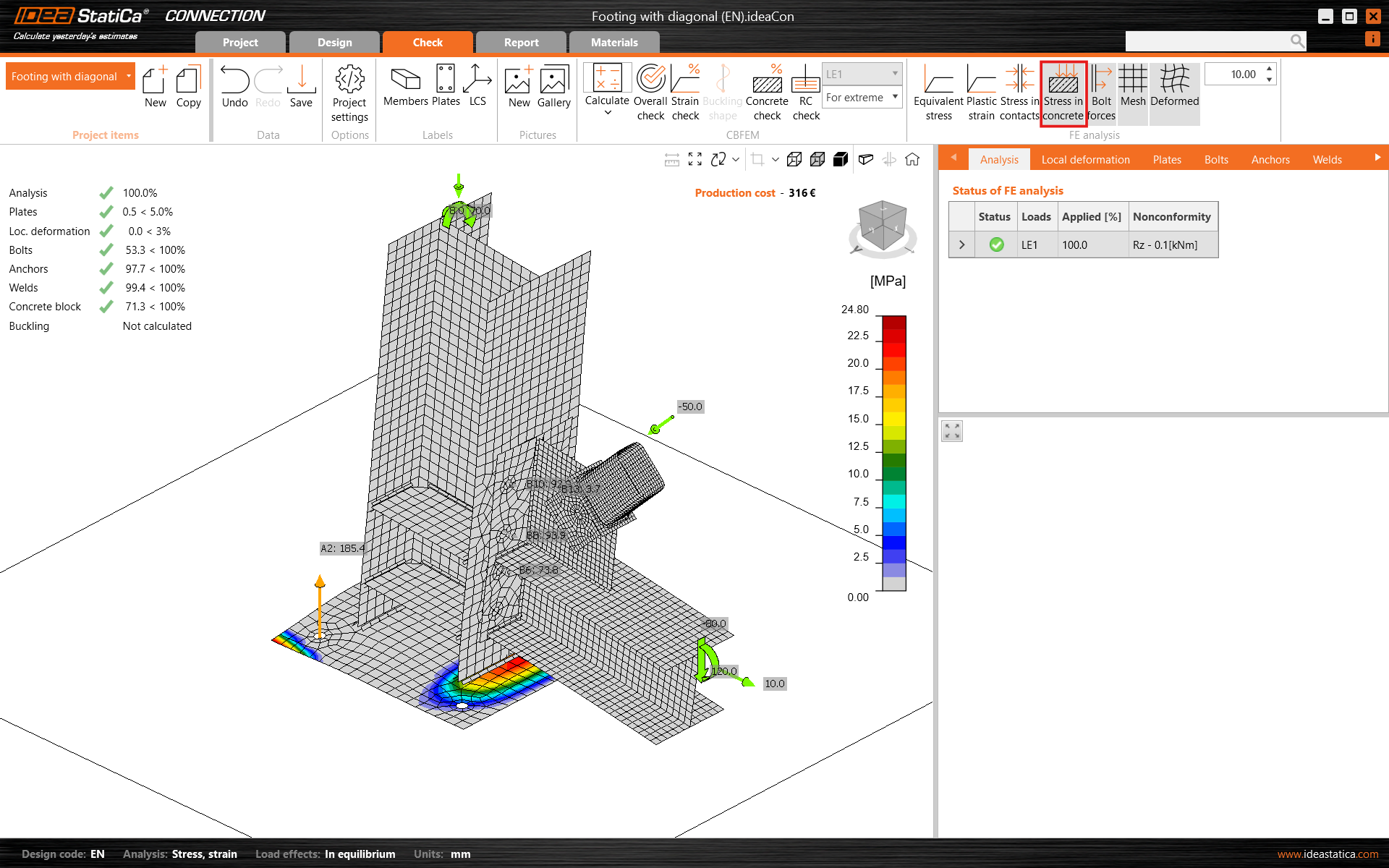Expand the Calculate options arrow
Screen dimensions: 1389x868
[608, 113]
